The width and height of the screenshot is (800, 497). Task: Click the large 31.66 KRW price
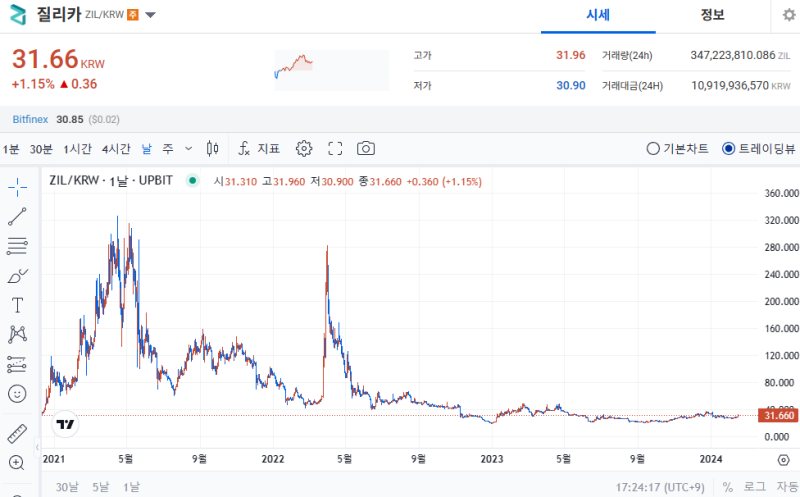click(x=58, y=59)
